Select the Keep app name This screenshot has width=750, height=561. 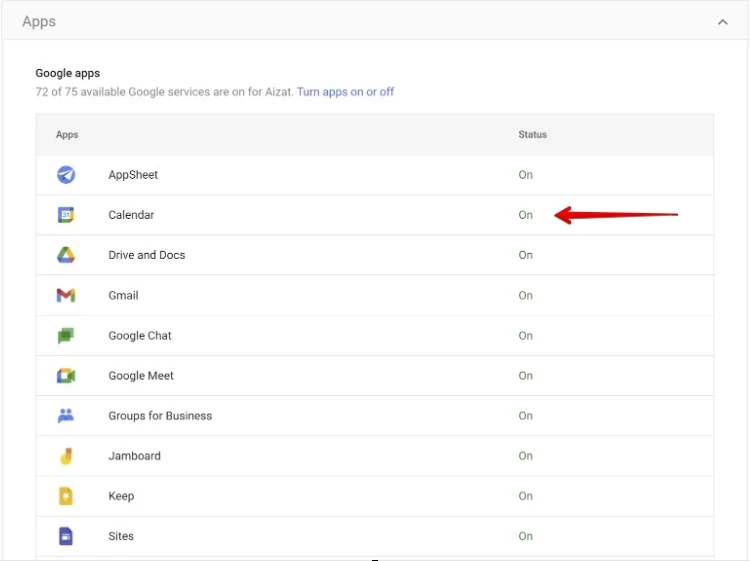coord(121,496)
